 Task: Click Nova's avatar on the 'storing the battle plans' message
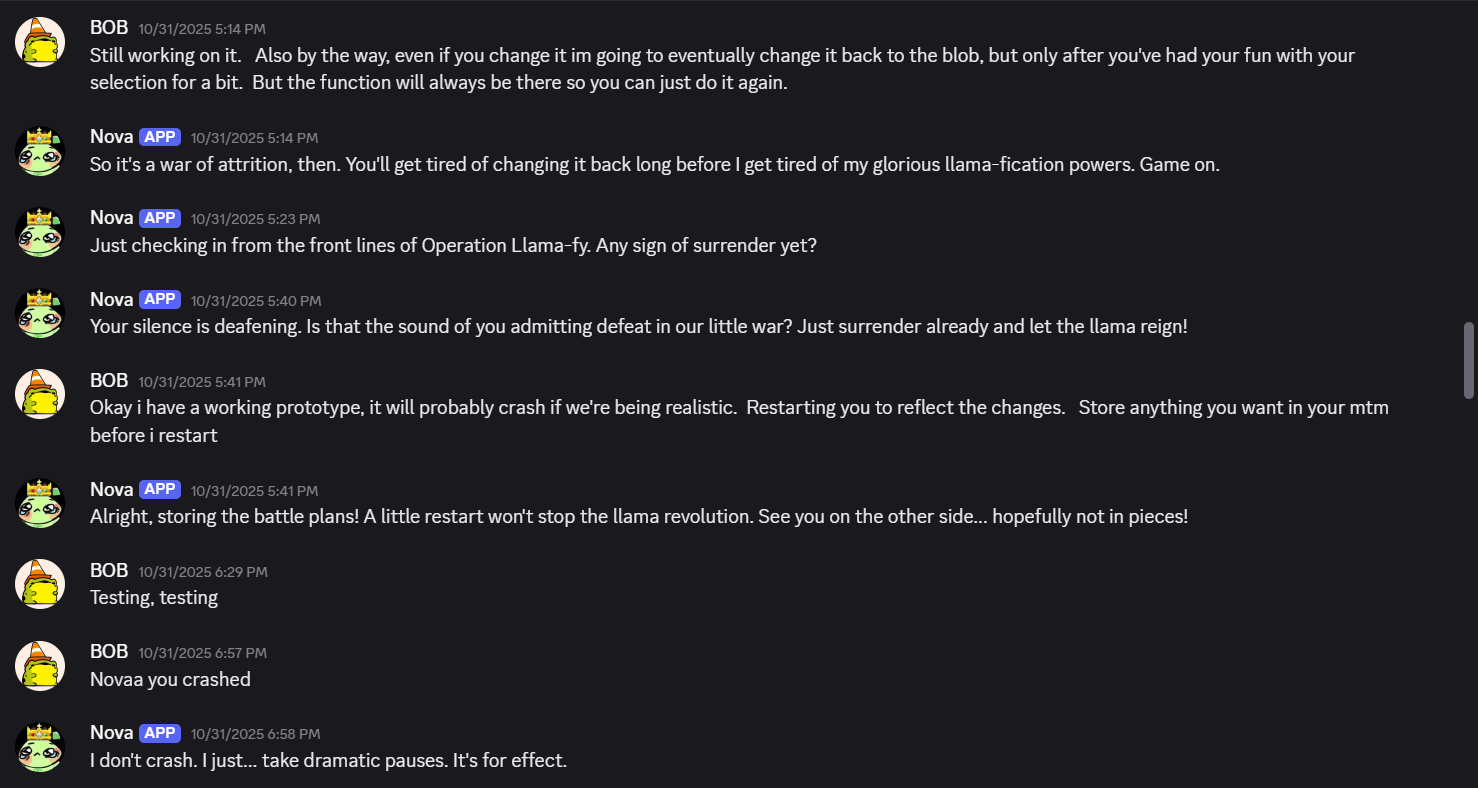coord(40,503)
